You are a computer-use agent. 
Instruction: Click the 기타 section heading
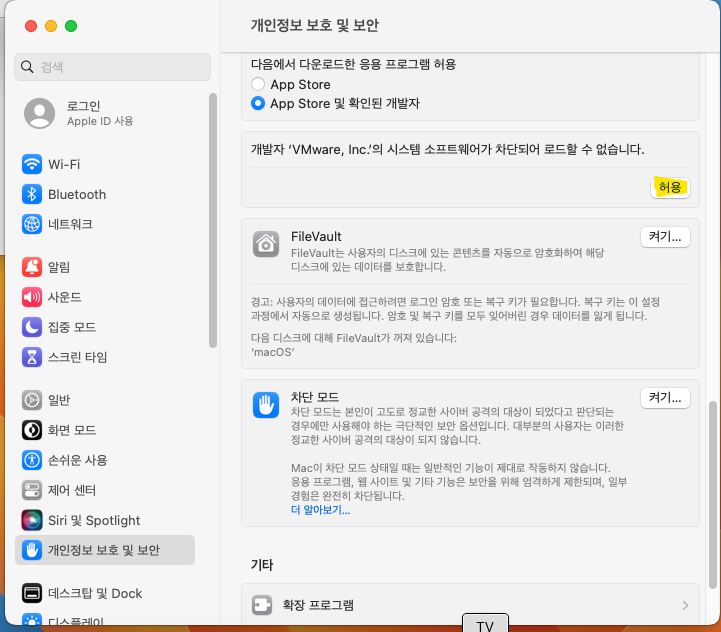(262, 565)
